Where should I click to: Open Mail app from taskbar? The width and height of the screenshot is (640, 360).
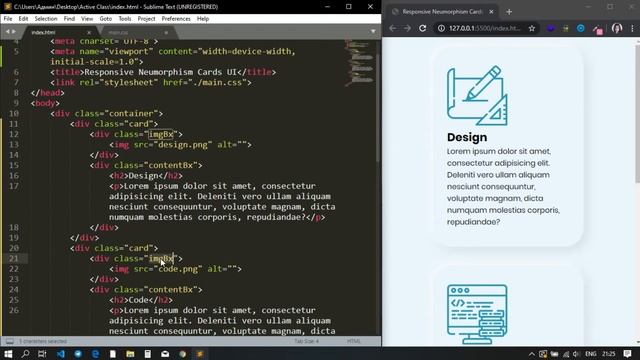point(165,354)
